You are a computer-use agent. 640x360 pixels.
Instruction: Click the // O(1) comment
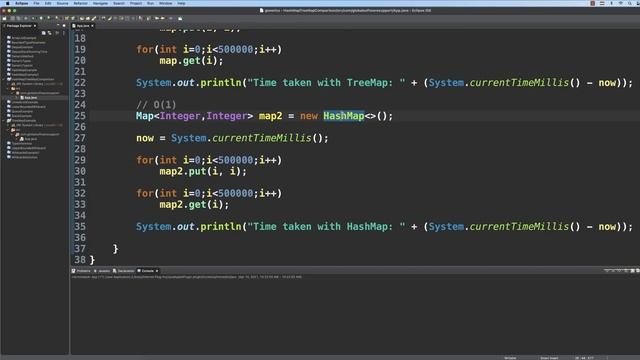pos(156,105)
